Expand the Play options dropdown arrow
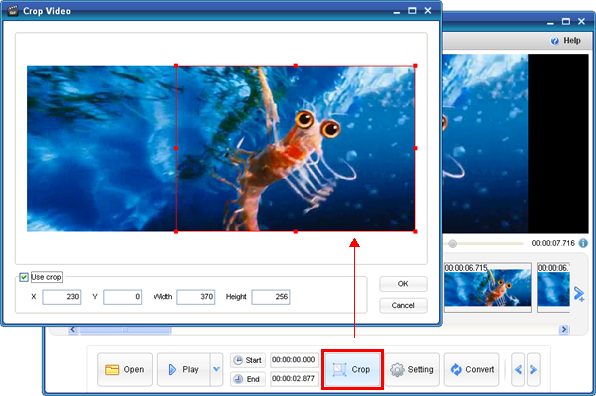596x396 pixels. point(216,369)
